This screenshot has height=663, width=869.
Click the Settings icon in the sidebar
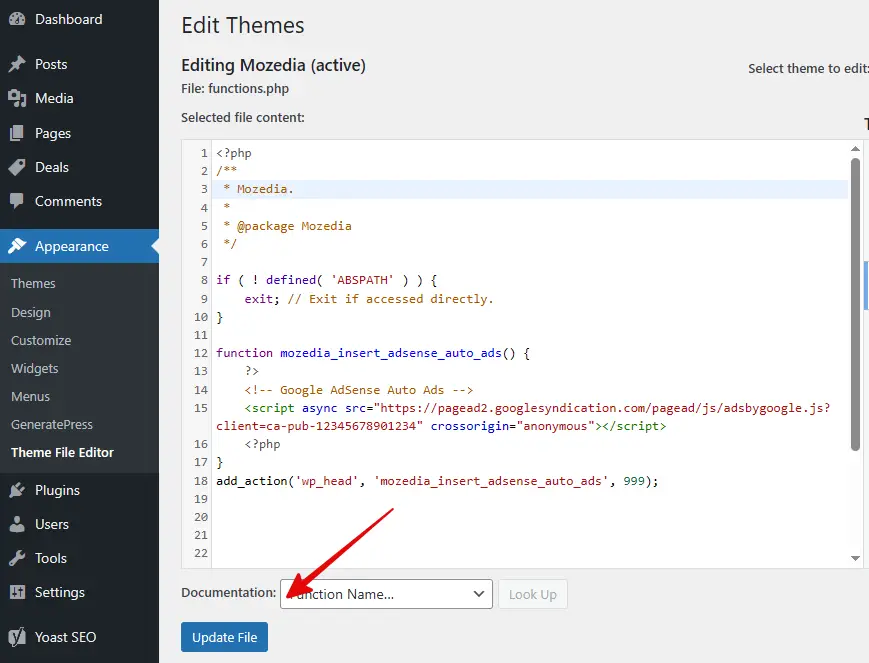coord(18,592)
